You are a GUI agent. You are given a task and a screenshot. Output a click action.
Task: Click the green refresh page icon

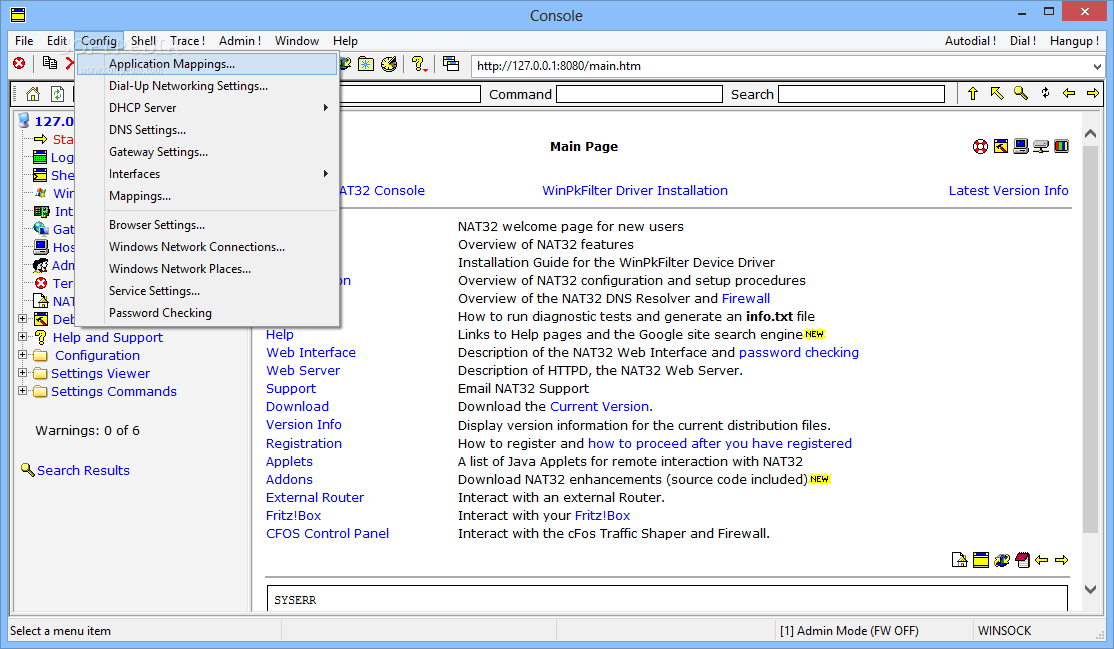58,94
